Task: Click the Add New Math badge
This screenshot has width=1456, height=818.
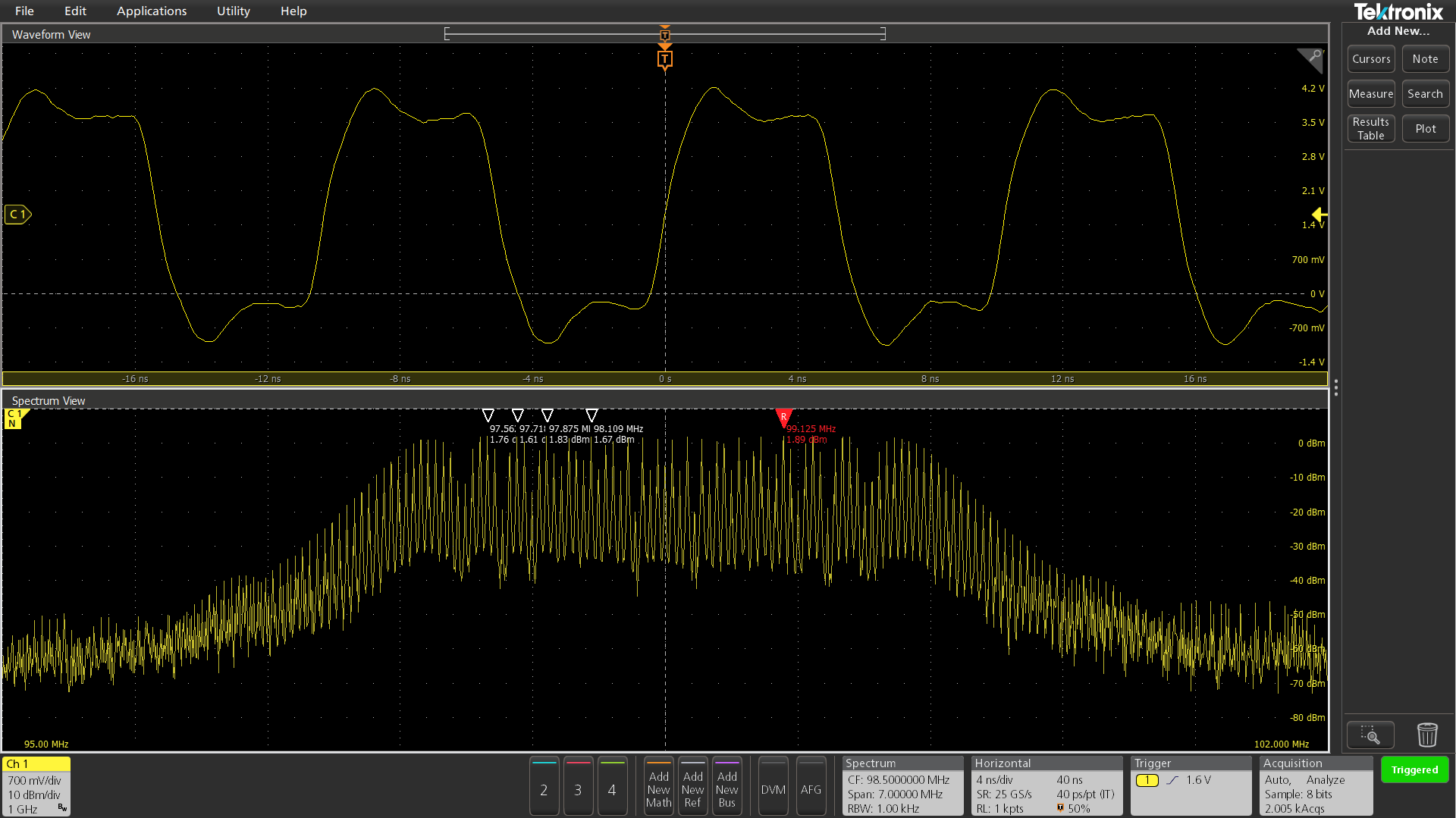Action: [x=657, y=786]
